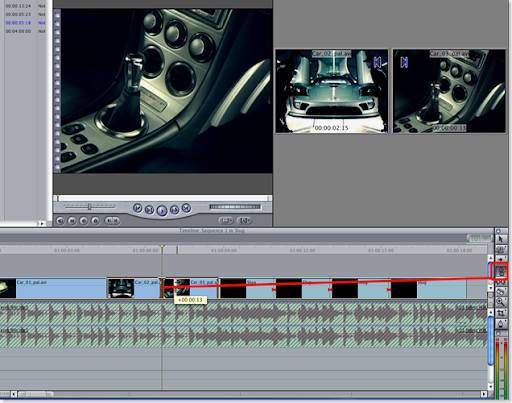Activate the Ripple edit tool
The image size is (512, 403).
pos(500,271)
